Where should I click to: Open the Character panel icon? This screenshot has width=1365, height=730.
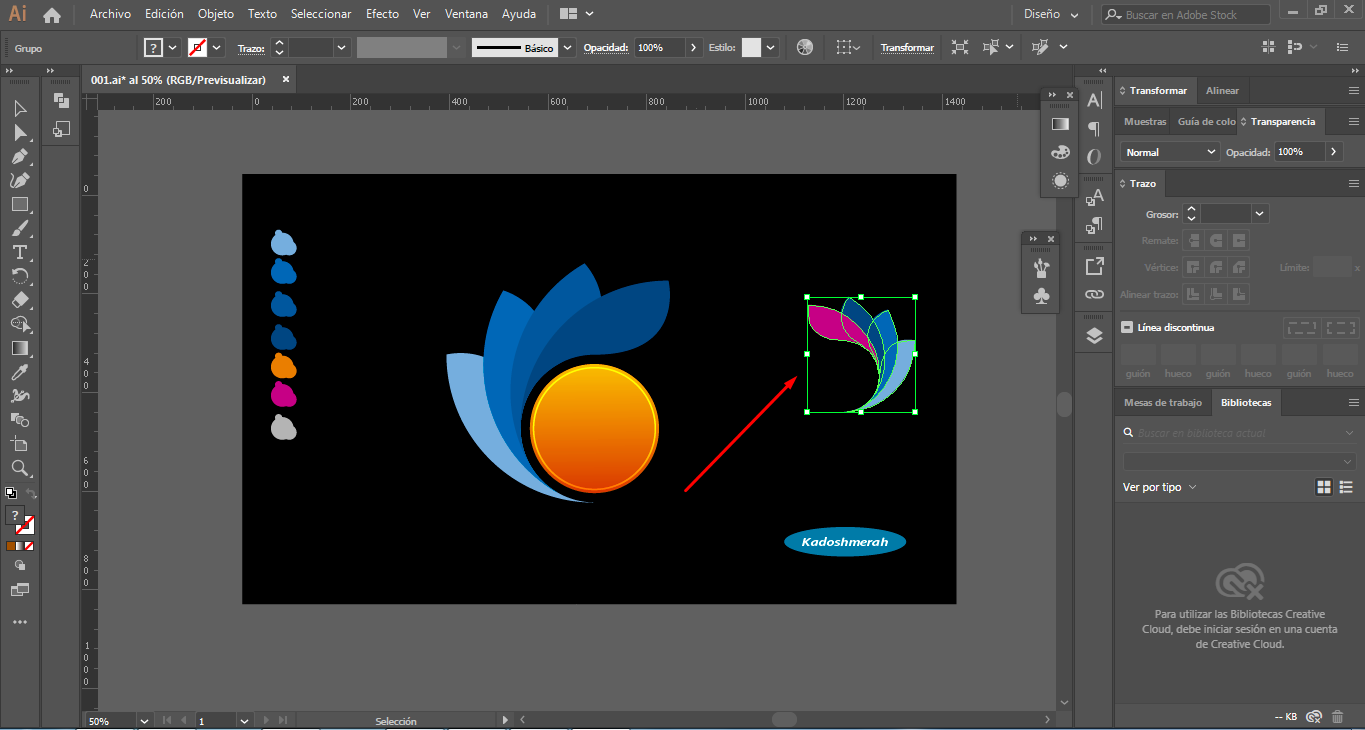pos(1094,100)
